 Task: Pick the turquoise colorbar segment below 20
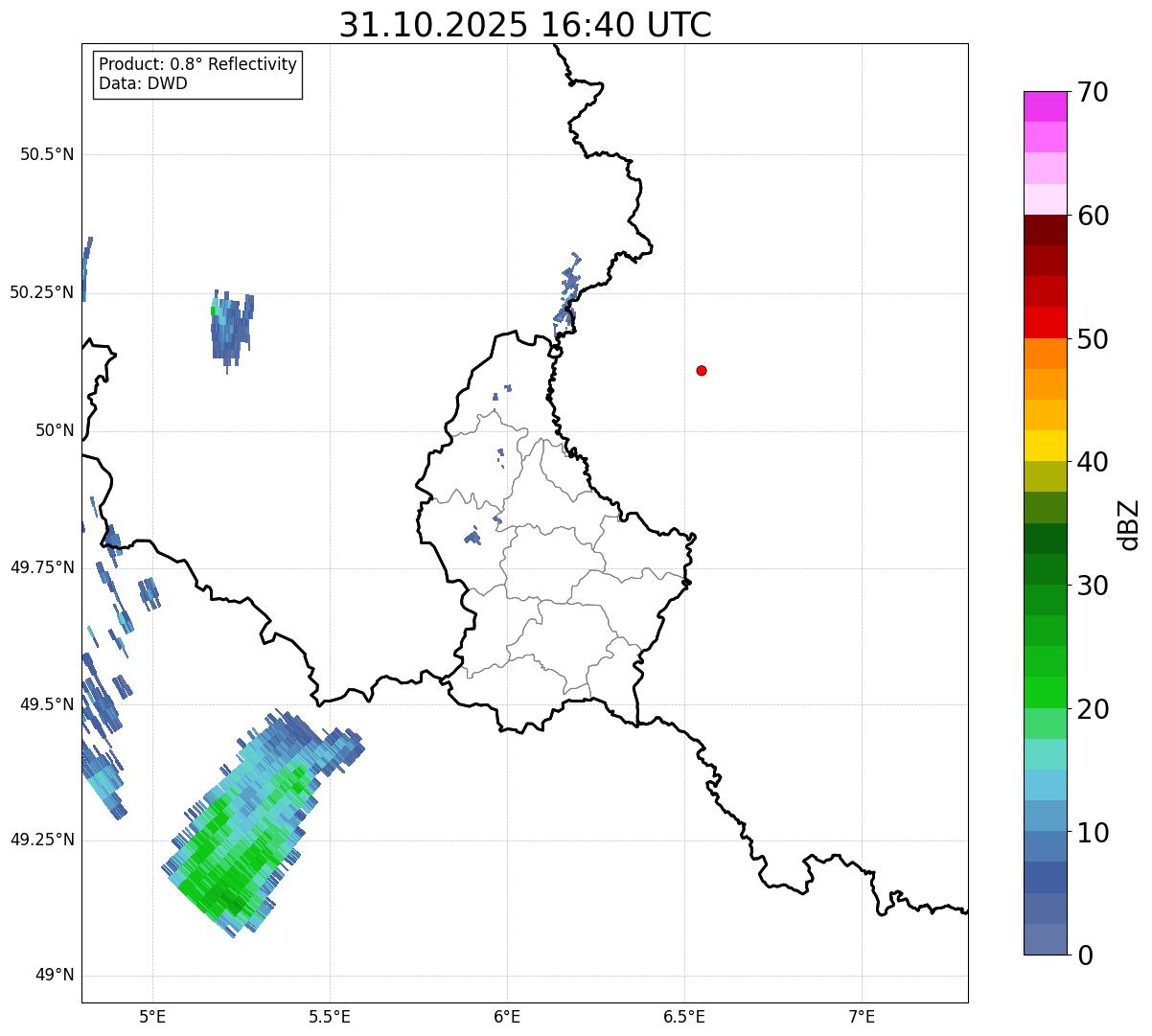coord(1046,753)
